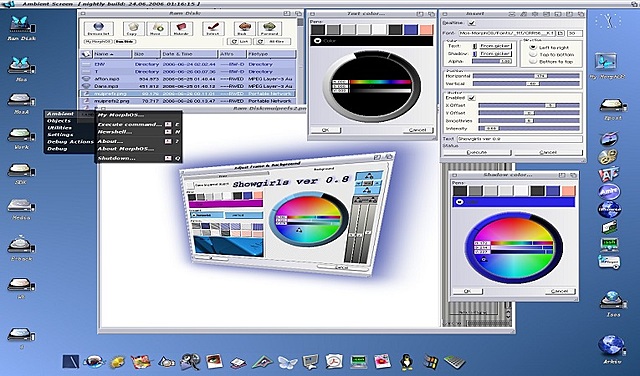Click Cancel in the Text color window
This screenshot has width=640, height=376.
point(418,130)
